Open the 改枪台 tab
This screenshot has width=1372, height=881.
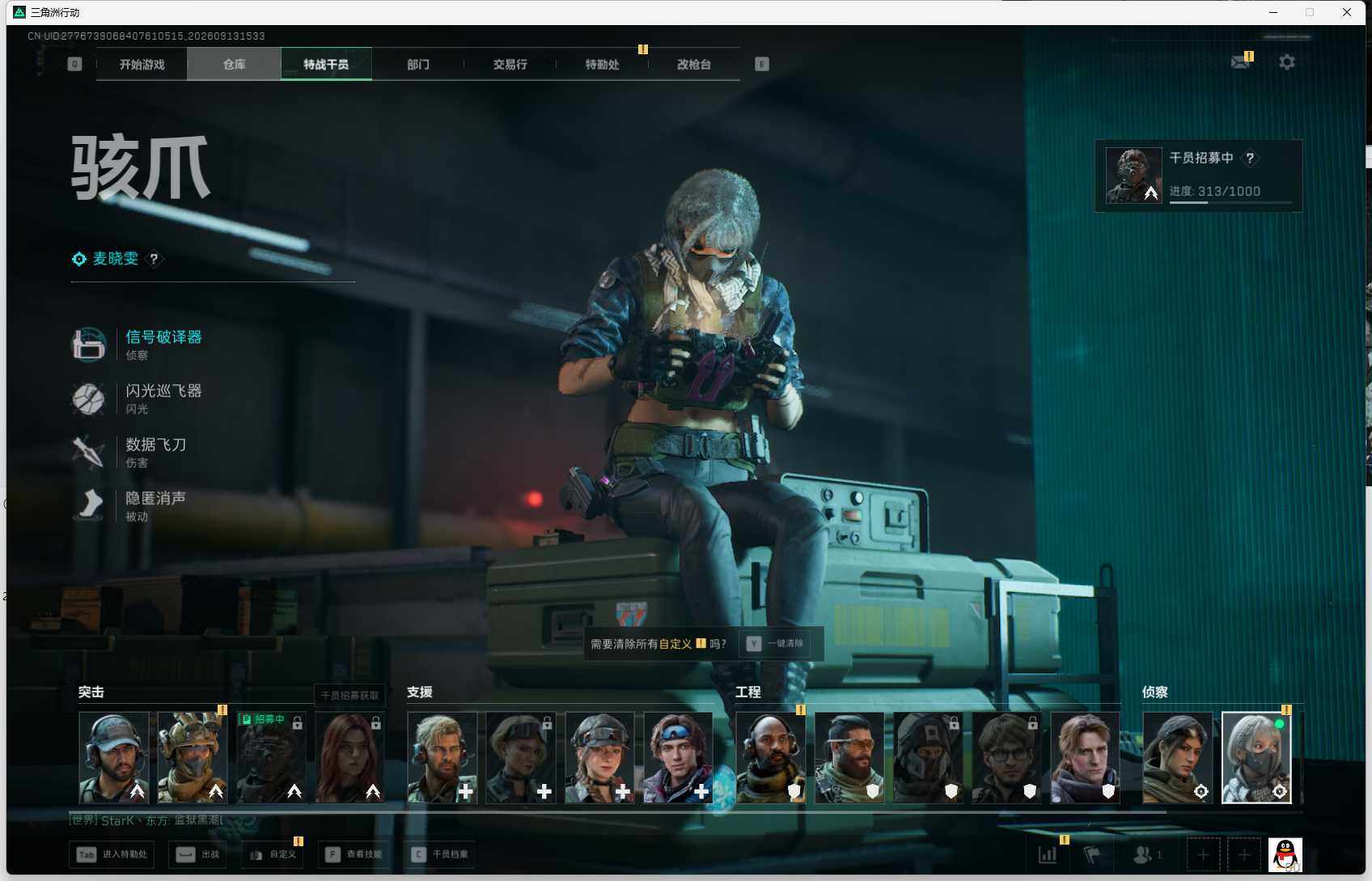694,64
